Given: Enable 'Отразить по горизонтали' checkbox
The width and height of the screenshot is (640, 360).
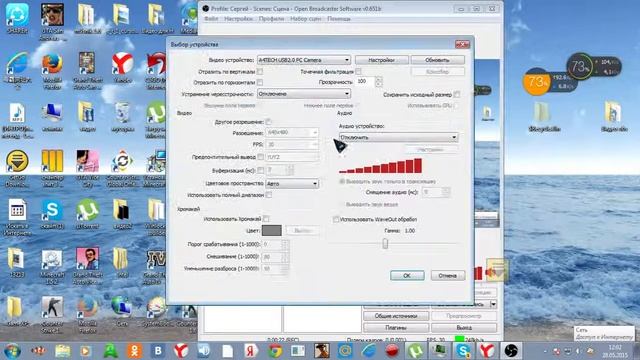Looking at the screenshot, I should [260, 82].
